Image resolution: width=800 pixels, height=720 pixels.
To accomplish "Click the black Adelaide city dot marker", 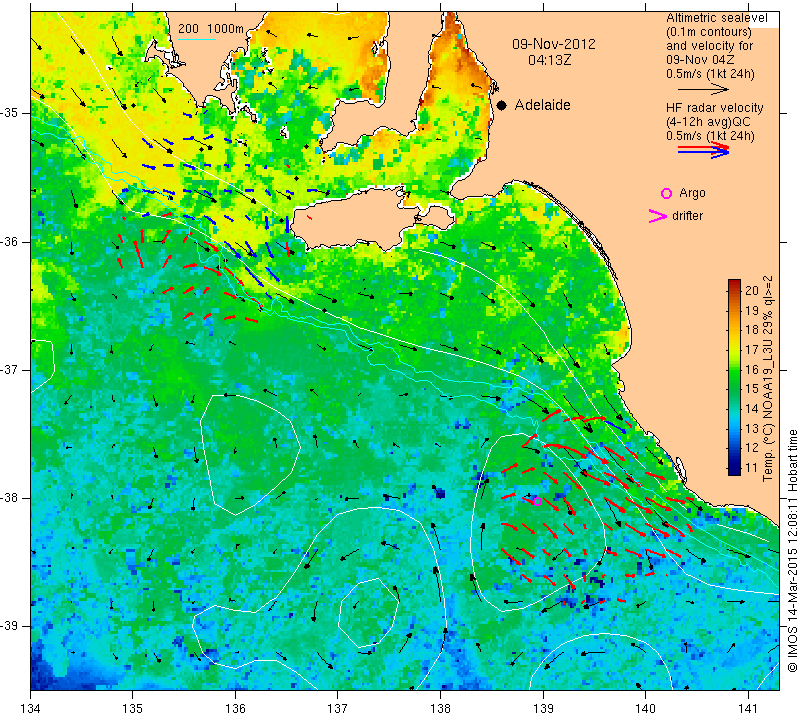I will tap(502, 105).
